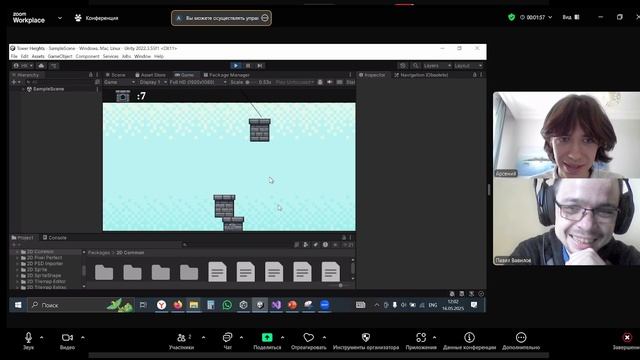Toggle Zoom video camera
This screenshot has width=640, height=360.
click(x=67, y=341)
